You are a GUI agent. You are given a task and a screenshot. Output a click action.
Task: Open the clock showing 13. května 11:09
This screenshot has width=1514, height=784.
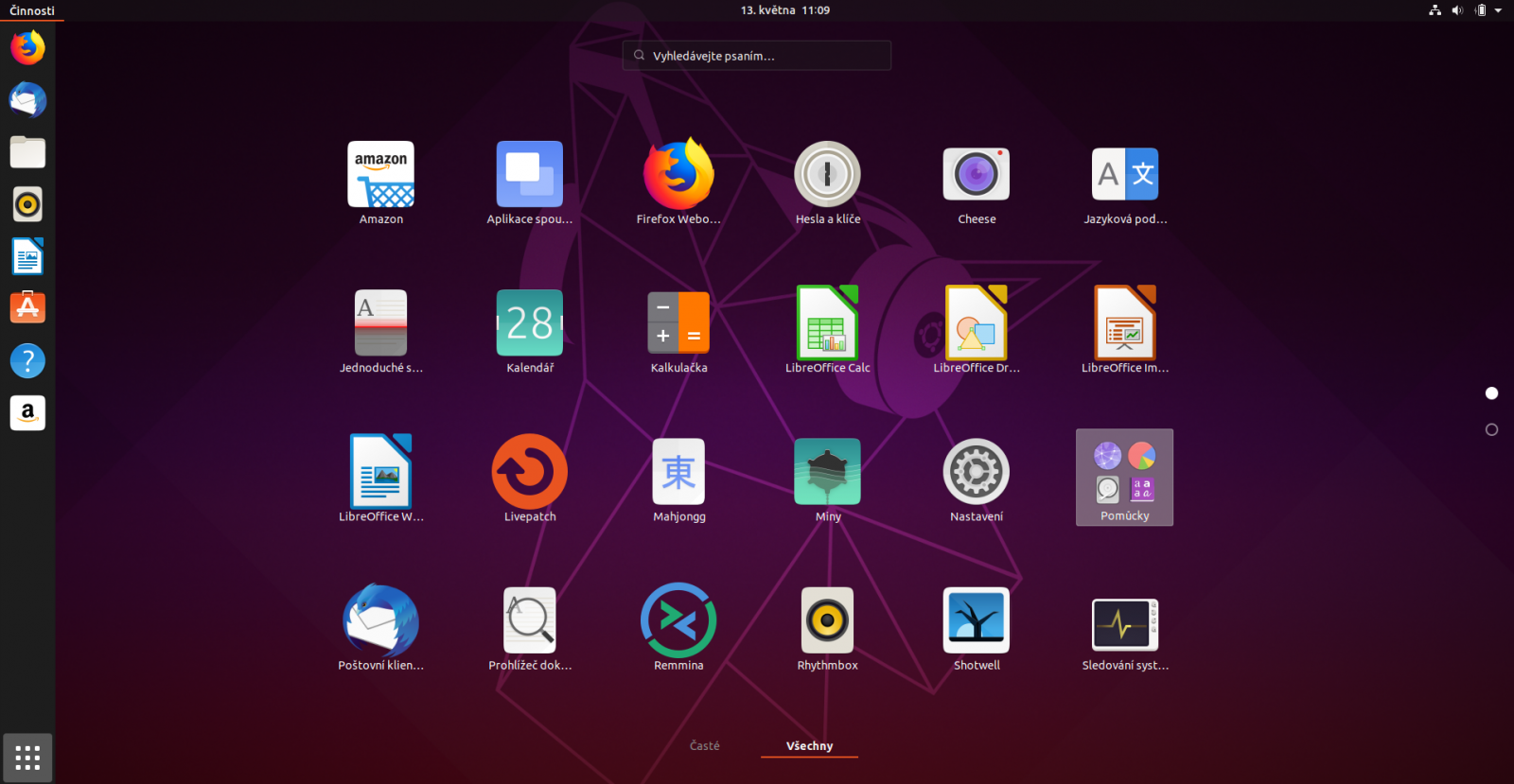(x=785, y=10)
